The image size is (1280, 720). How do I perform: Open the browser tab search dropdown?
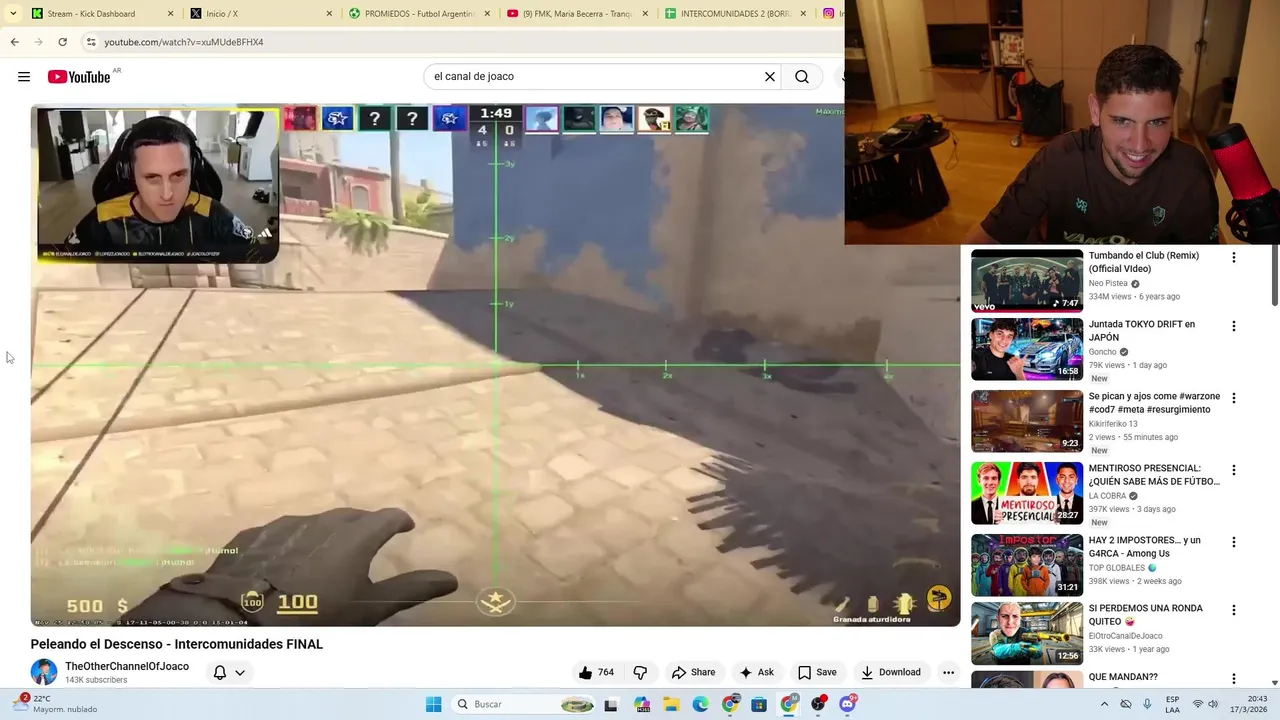click(x=13, y=14)
